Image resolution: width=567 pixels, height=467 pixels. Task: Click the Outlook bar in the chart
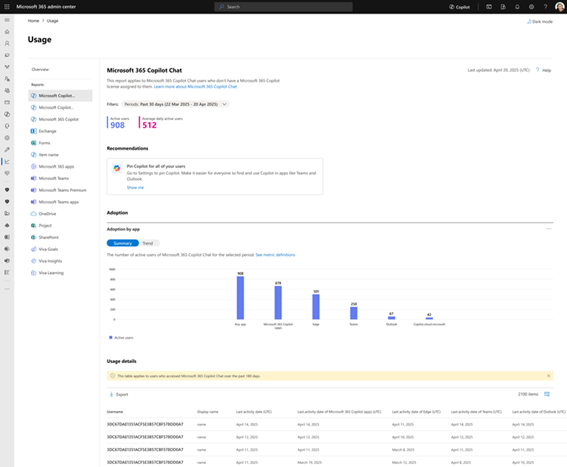click(x=391, y=318)
